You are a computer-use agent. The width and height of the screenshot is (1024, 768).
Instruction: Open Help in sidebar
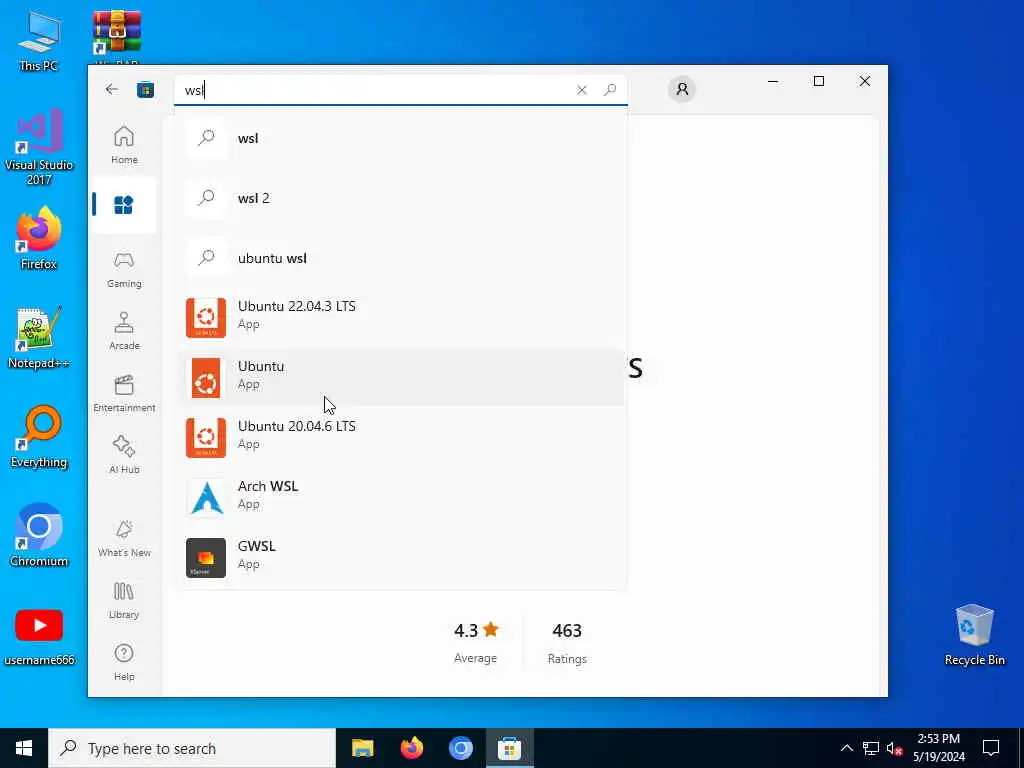pyautogui.click(x=124, y=662)
